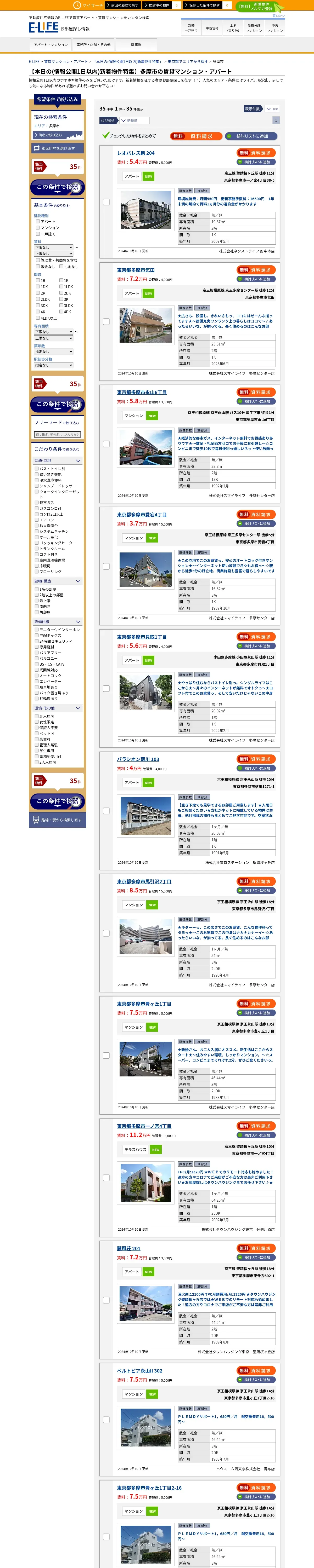
Task: Collapse the 交通・立地 section
Action: (x=58, y=461)
